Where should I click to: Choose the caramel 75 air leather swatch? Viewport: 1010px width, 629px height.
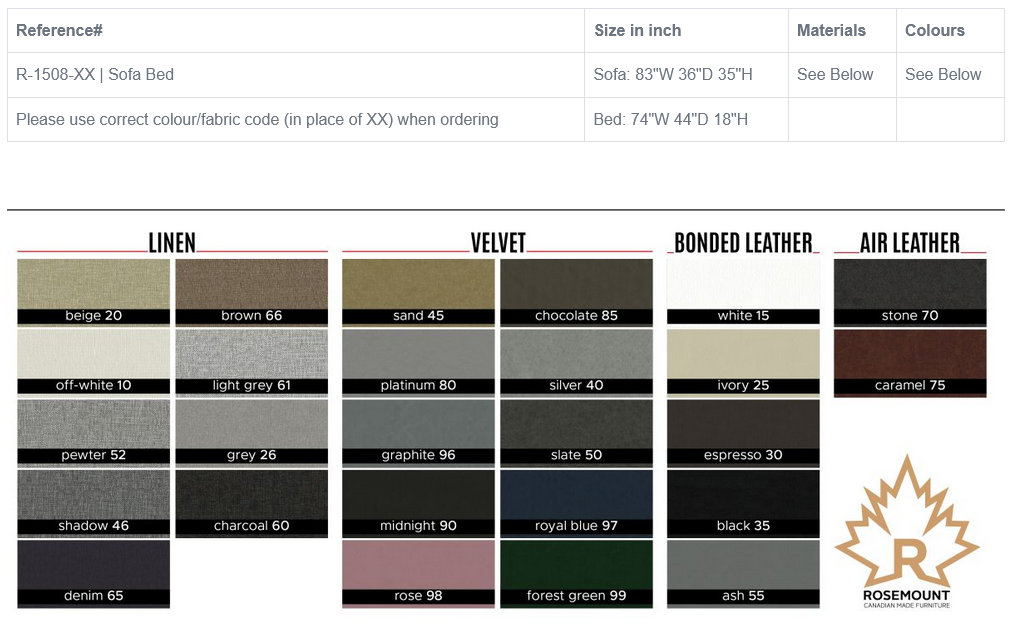tap(910, 362)
